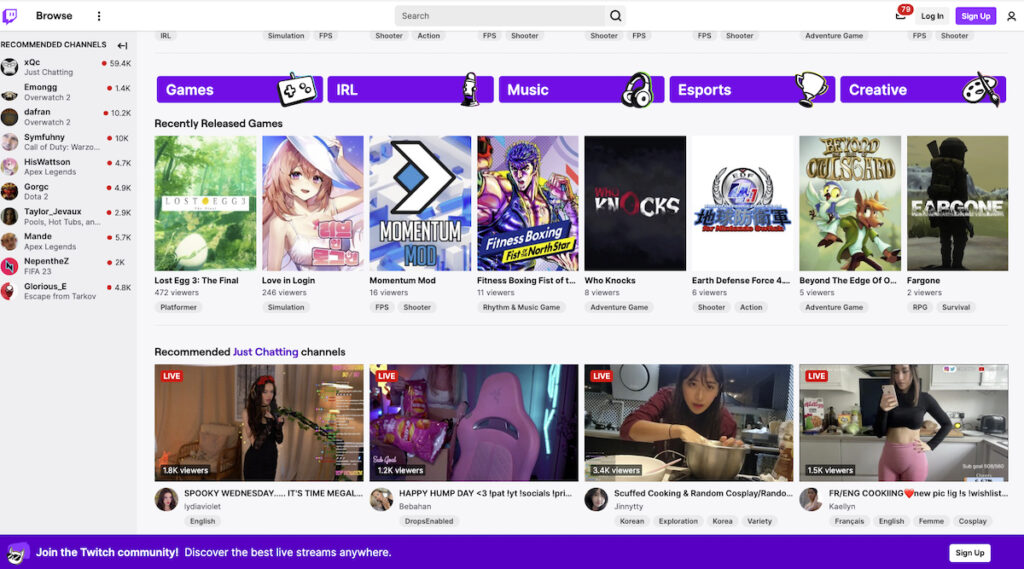Image resolution: width=1024 pixels, height=569 pixels.
Task: Open the Just Chatting category link
Action: point(265,352)
